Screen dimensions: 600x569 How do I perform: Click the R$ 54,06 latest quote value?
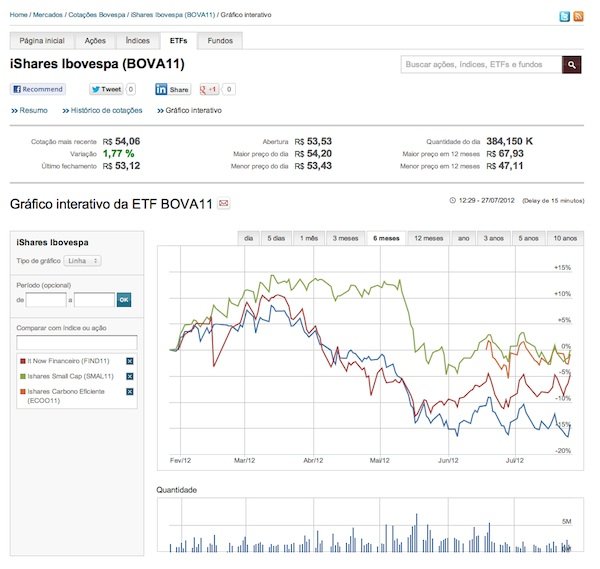point(121,141)
